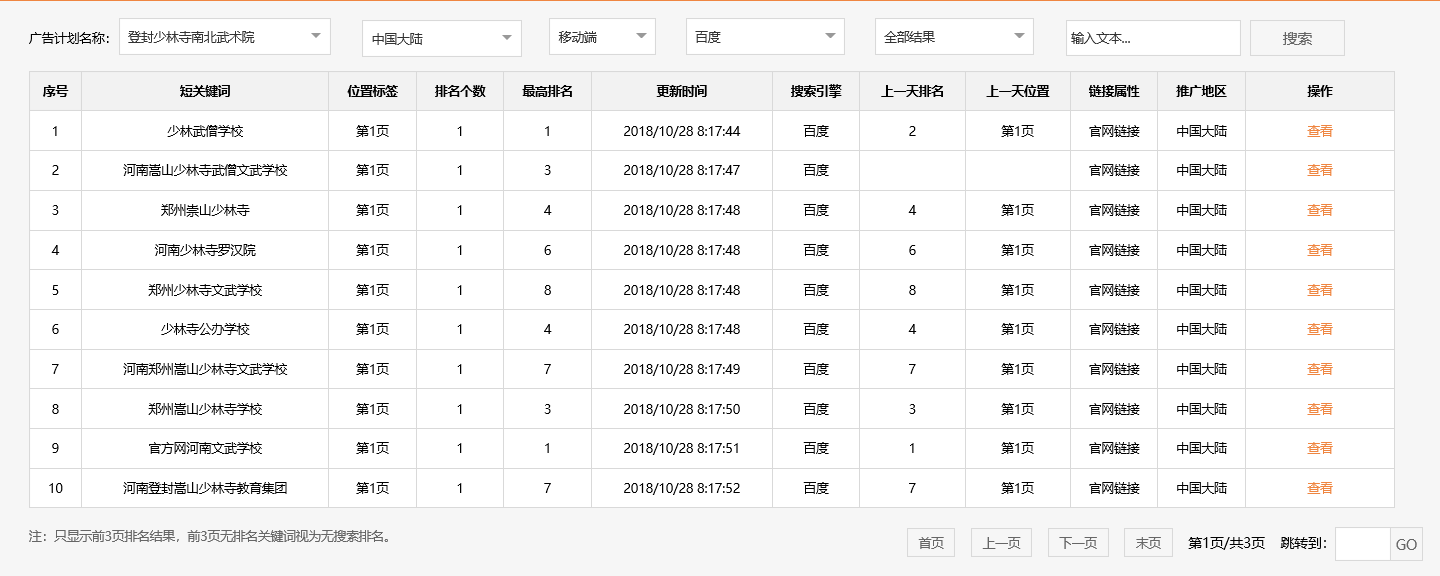The image size is (1440, 576).
Task: Click the 最高排名 column header
Action: [x=547, y=91]
